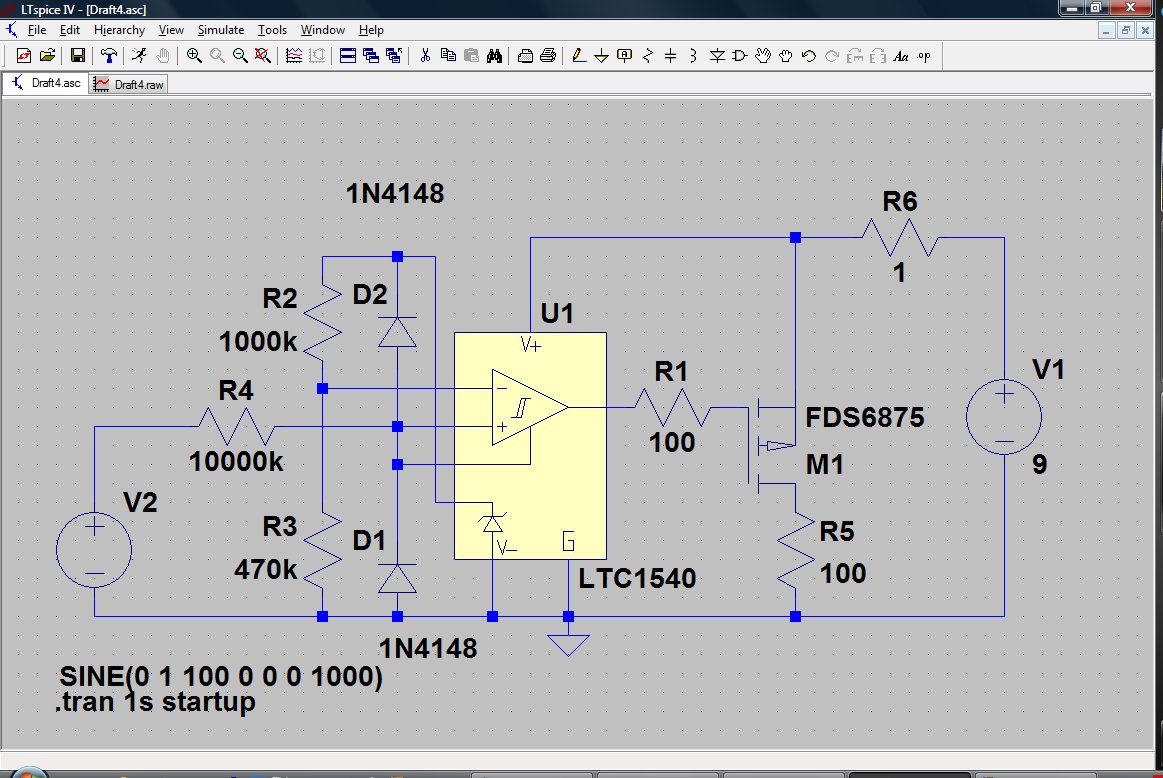1163x778 pixels.
Task: Cut selection with the scissors icon
Action: pyautogui.click(x=425, y=56)
